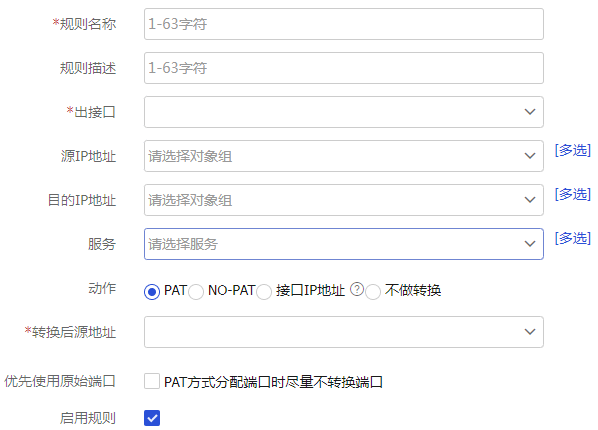Click the 源IP地址 chevron arrow
Screen dimensions: 598x430
tap(530, 156)
